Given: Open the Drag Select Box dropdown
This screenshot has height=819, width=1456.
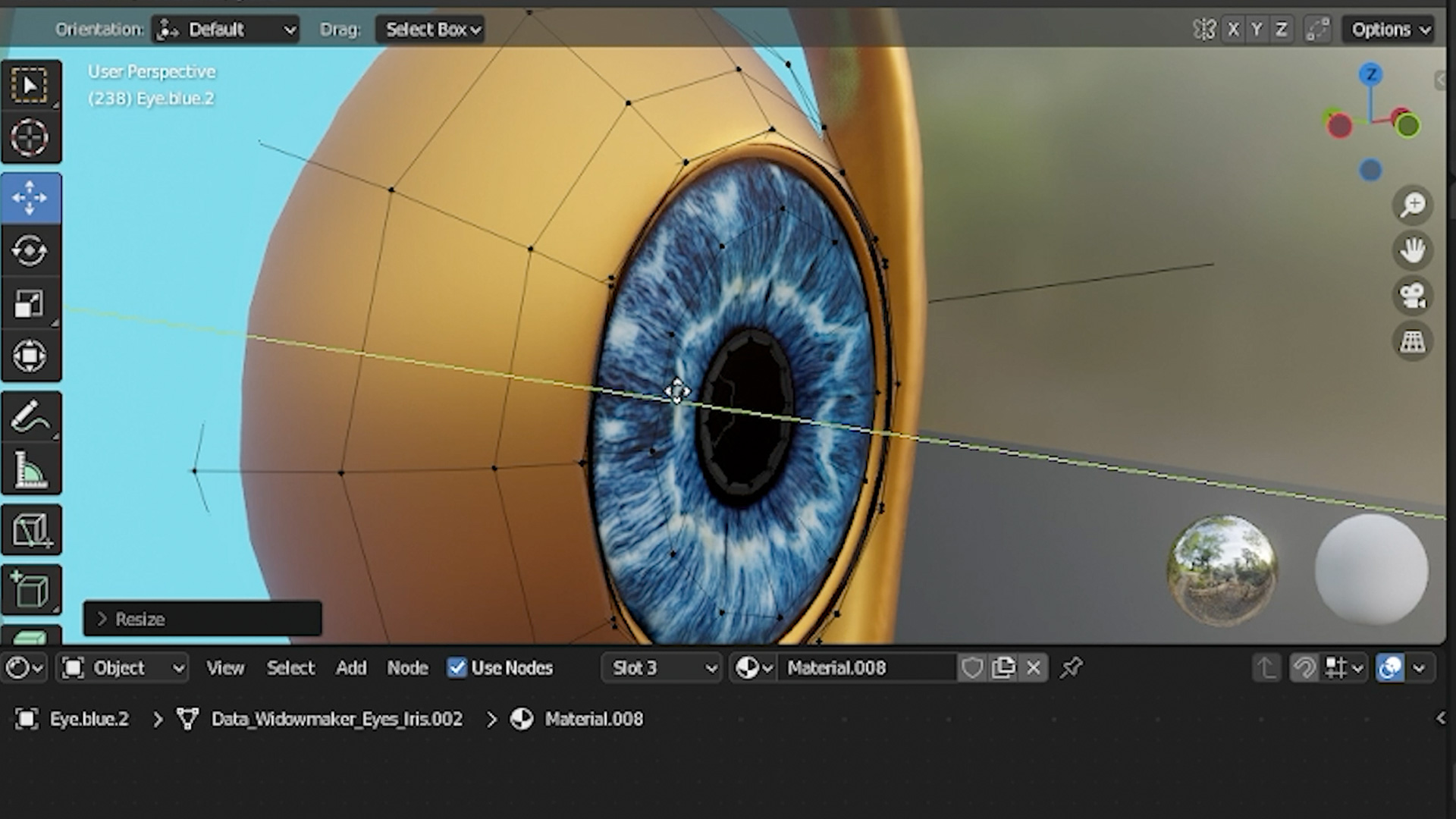Looking at the screenshot, I should tap(431, 30).
